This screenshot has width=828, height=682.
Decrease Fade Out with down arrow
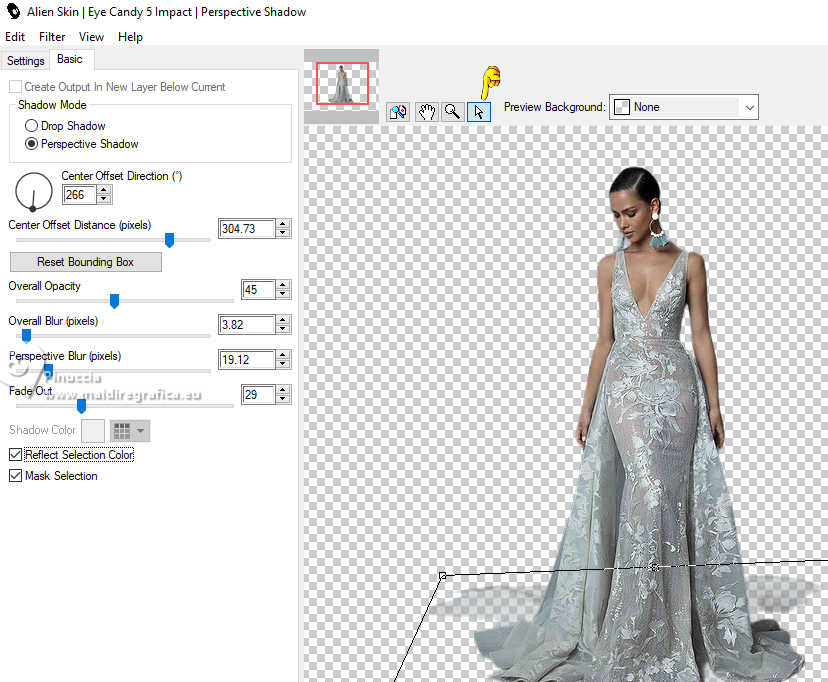[283, 399]
